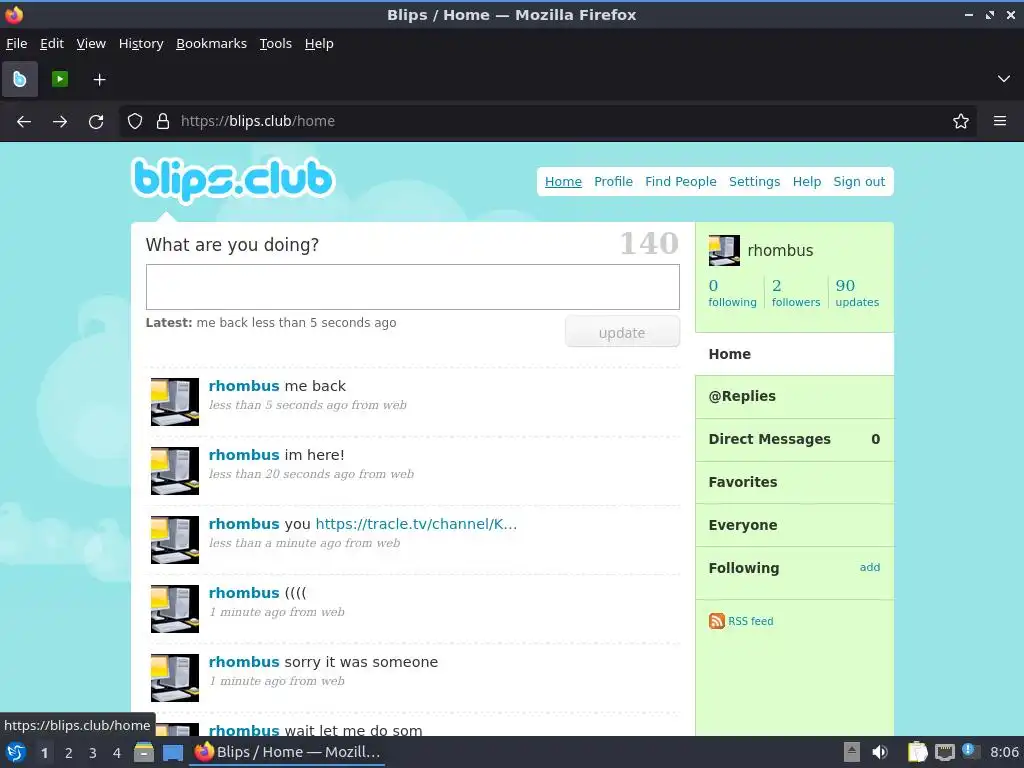Click avatar next to the '((((' post
Viewport: 1024px width, 768px height.
[x=175, y=609]
